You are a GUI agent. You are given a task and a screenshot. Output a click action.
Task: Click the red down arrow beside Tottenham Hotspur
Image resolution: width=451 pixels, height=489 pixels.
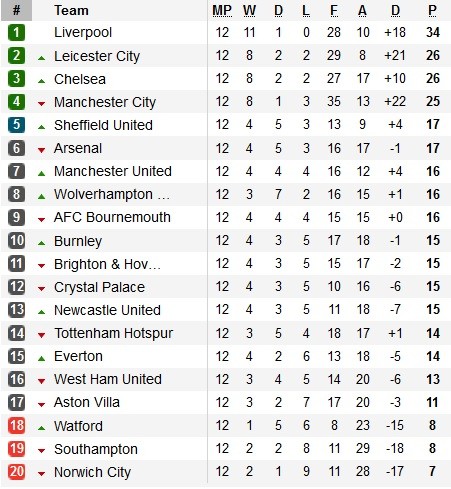(41, 335)
